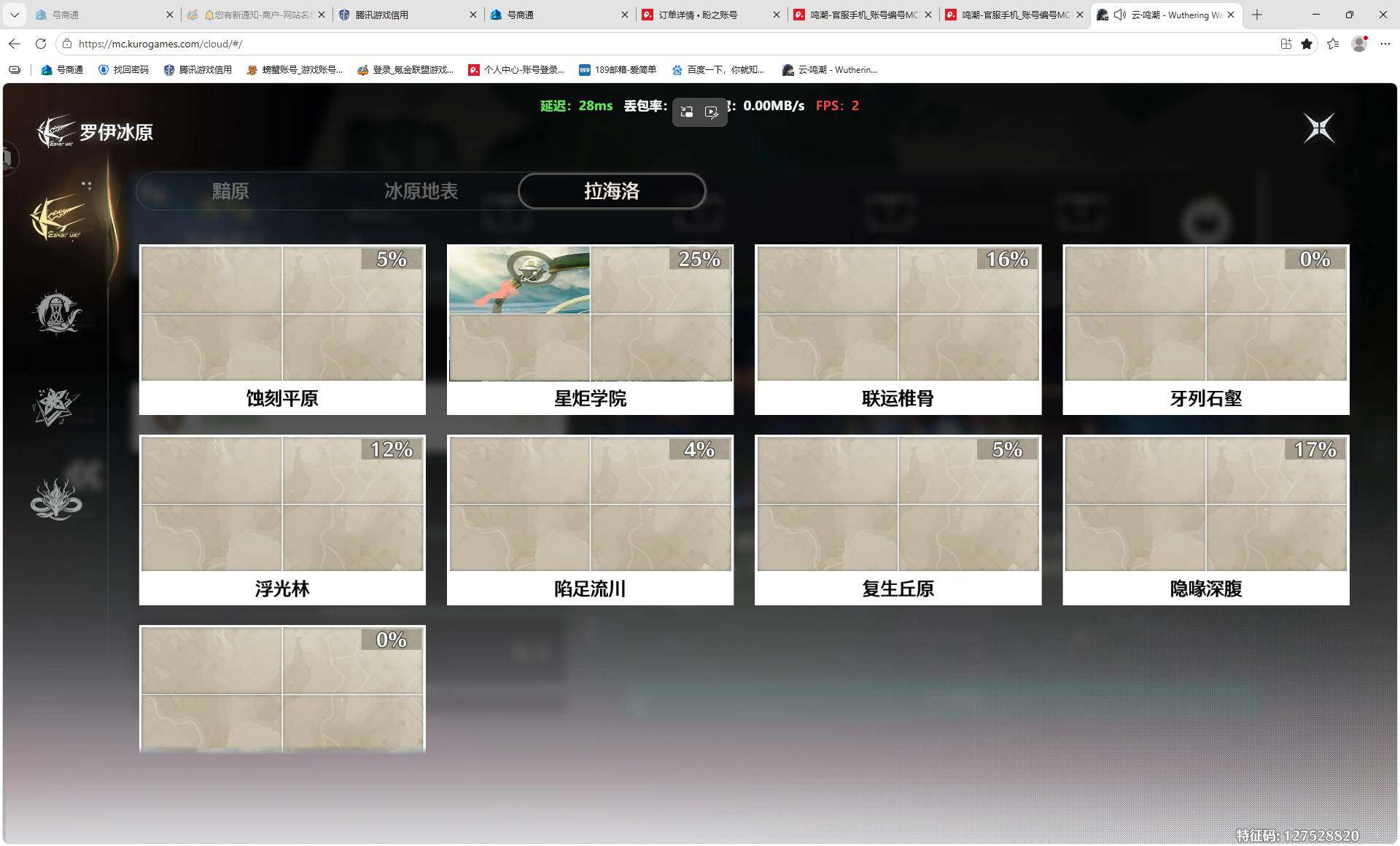The height and width of the screenshot is (846, 1400).
Task: Select the third star-shaped region emblem
Action: tap(55, 407)
